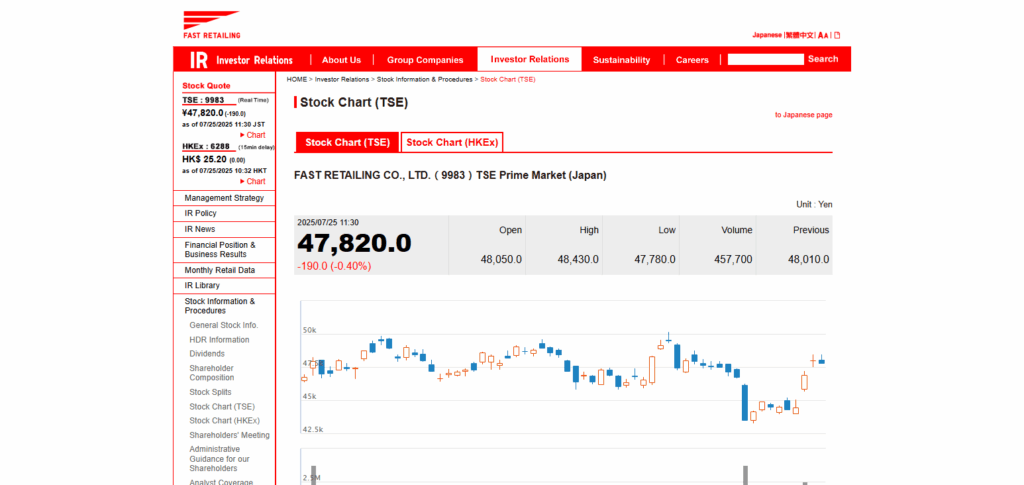This screenshot has height=485, width=1024.
Task: Click the site search input field
Action: click(765, 59)
